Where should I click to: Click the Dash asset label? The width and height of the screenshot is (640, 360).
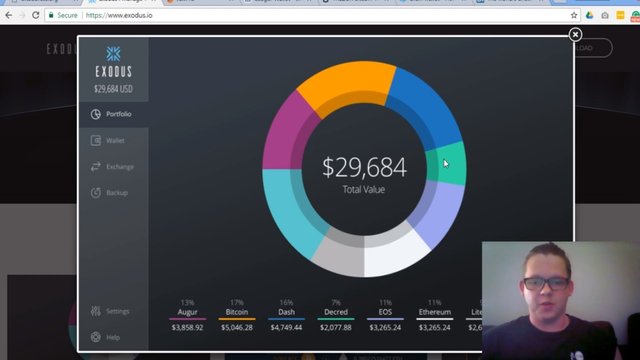point(286,312)
